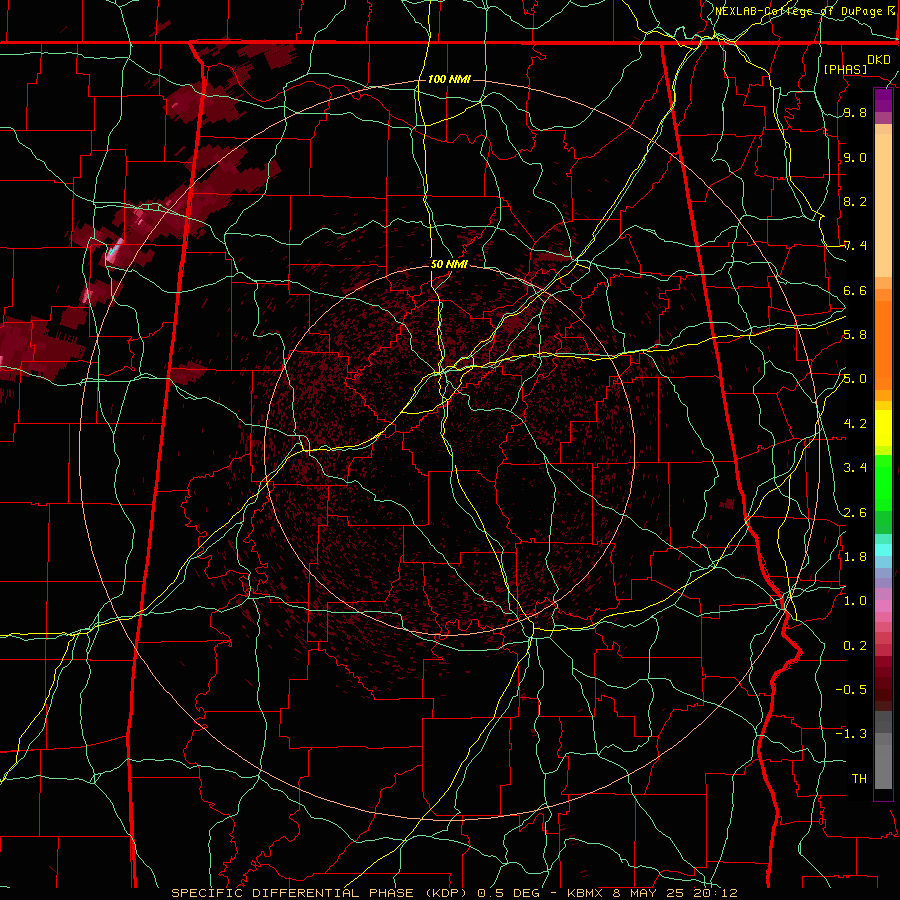Click the '100 NMI' range ring label
The width and height of the screenshot is (900, 900).
point(449,79)
